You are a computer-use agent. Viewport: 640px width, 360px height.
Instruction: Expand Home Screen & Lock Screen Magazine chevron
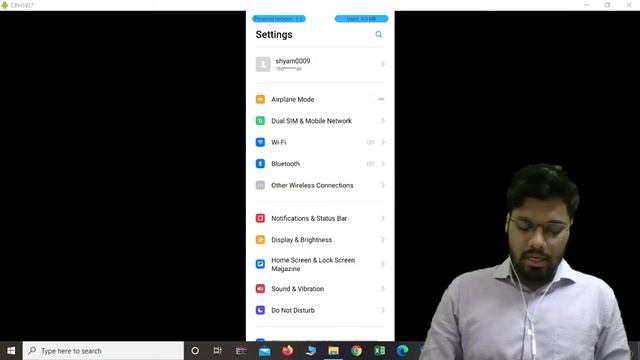tap(382, 264)
